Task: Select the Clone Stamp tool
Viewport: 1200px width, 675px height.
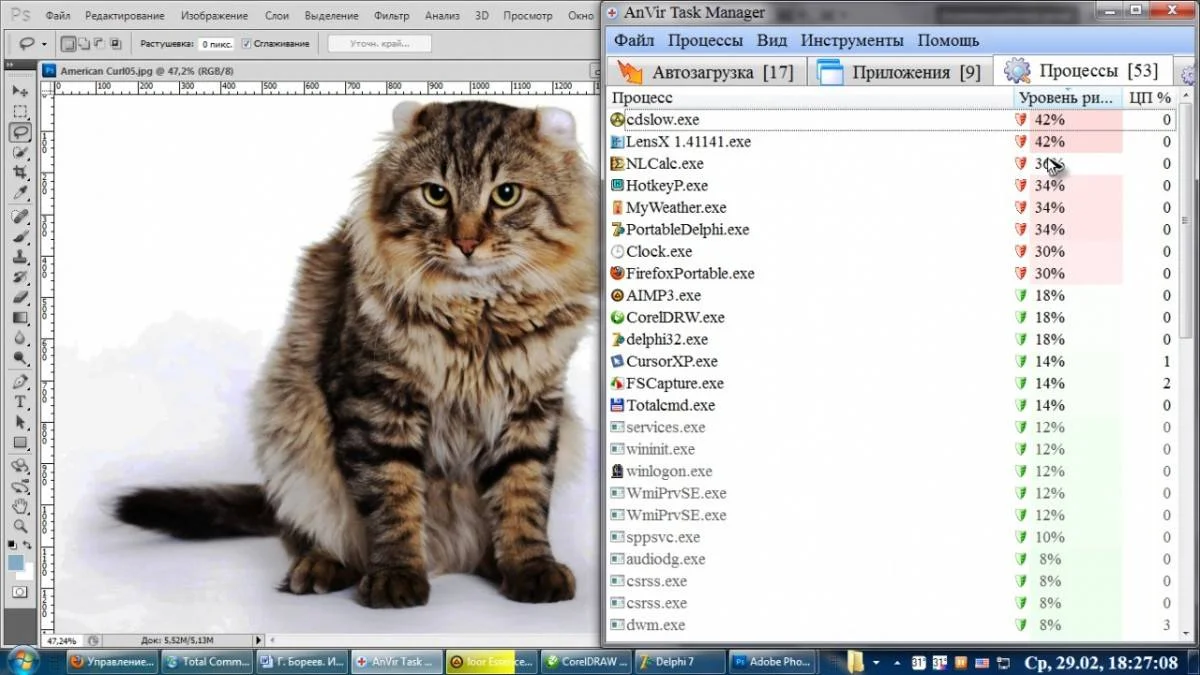Action: [x=20, y=257]
